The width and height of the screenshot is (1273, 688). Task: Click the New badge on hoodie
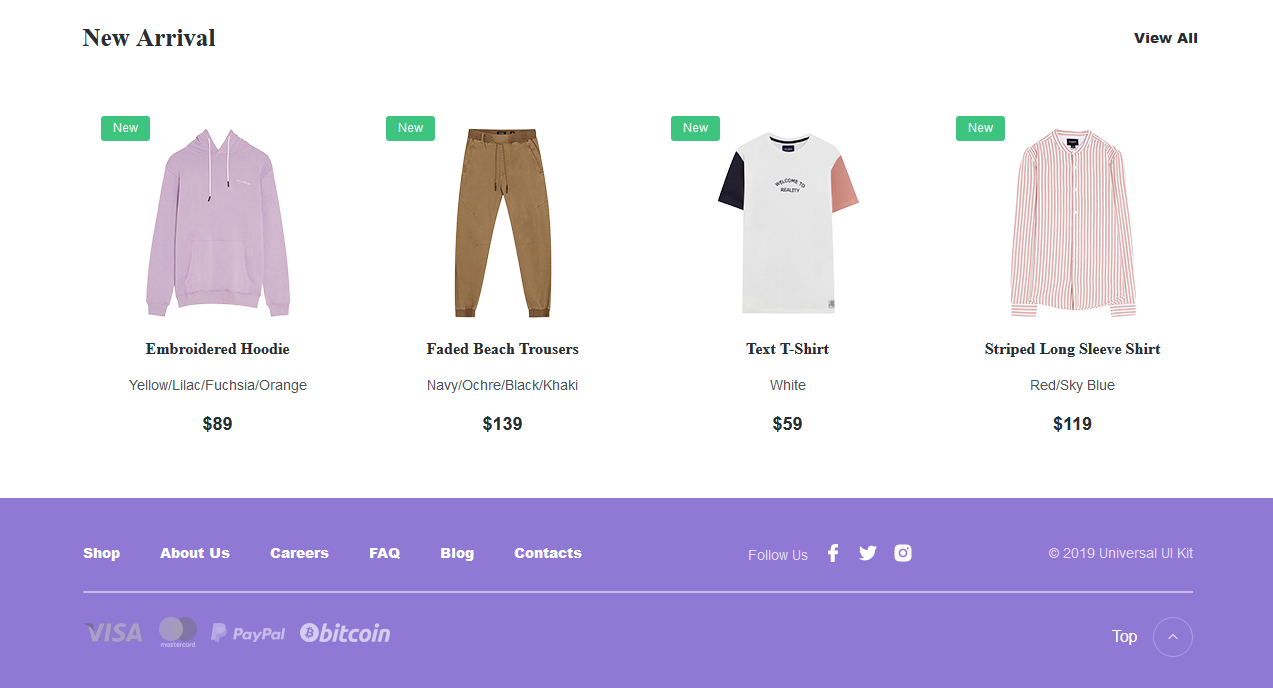pos(125,128)
